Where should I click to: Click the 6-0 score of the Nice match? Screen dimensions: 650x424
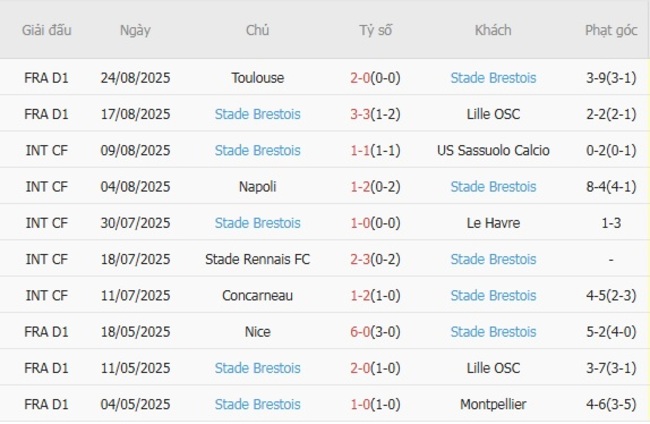363,332
